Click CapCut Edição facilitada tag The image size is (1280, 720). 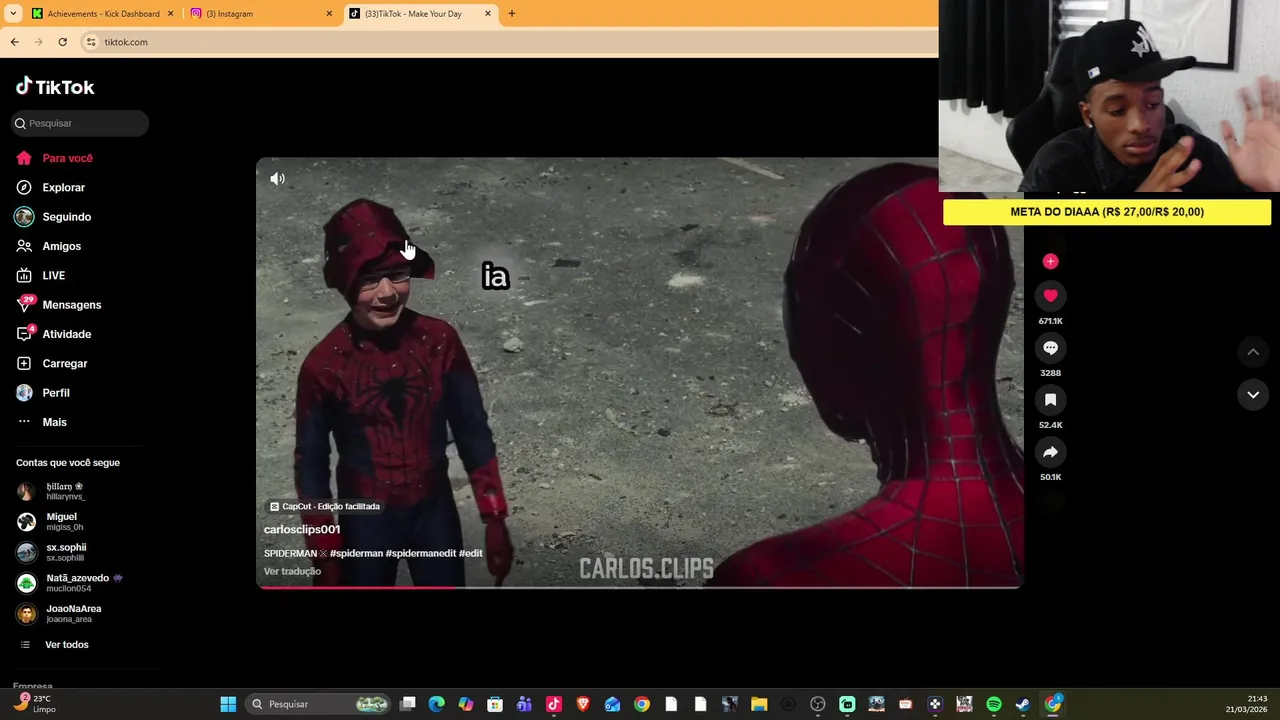(325, 506)
